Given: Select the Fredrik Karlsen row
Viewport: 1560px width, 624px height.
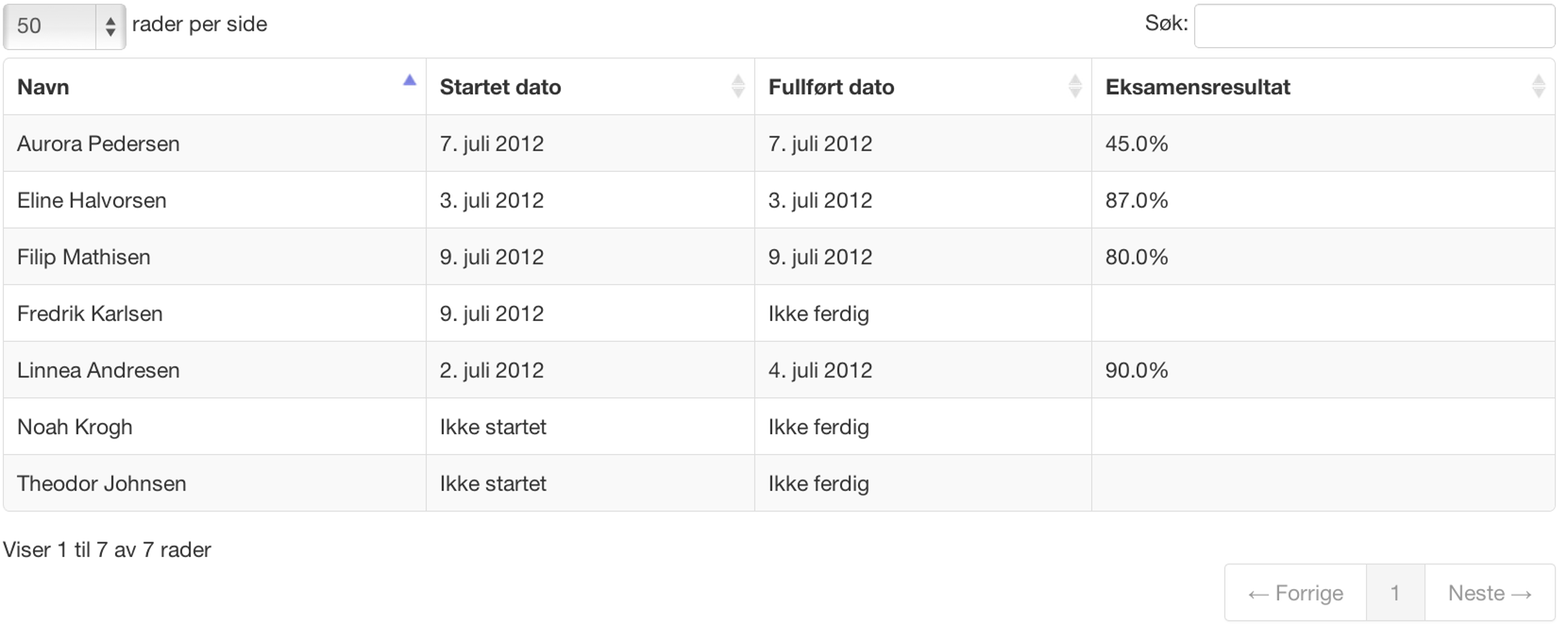Looking at the screenshot, I should 779,313.
